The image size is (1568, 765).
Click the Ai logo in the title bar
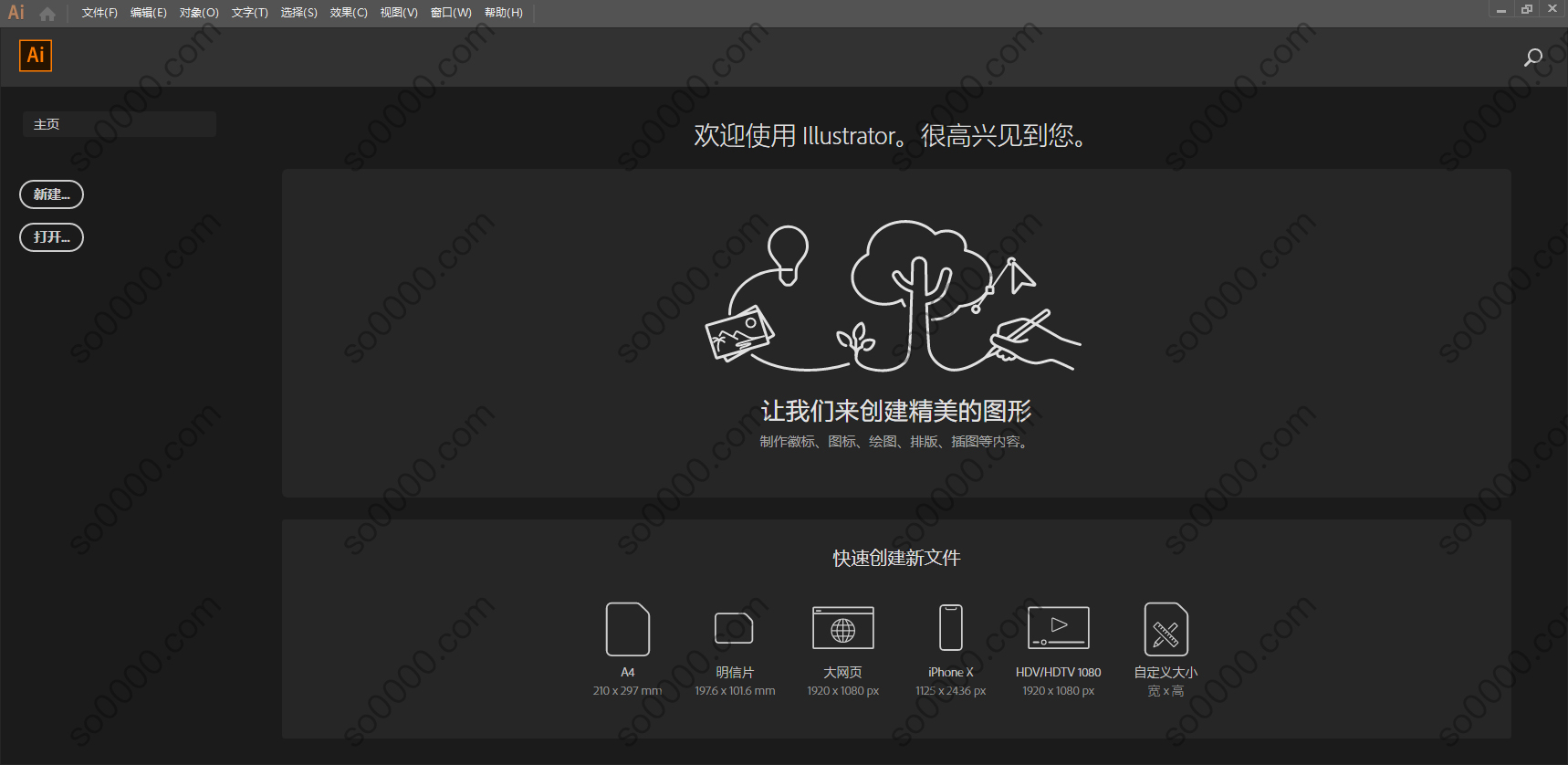[x=16, y=13]
